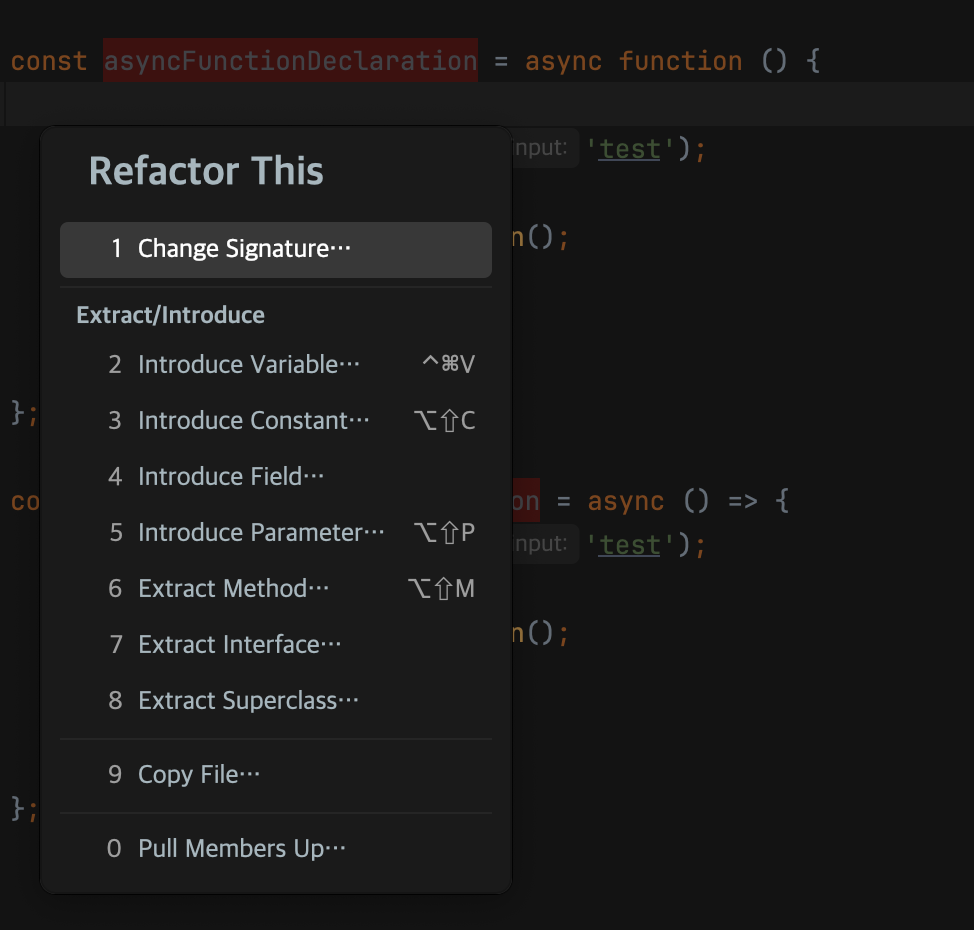Choose Introduce Parameter refactoring
974x930 pixels.
[260, 533]
